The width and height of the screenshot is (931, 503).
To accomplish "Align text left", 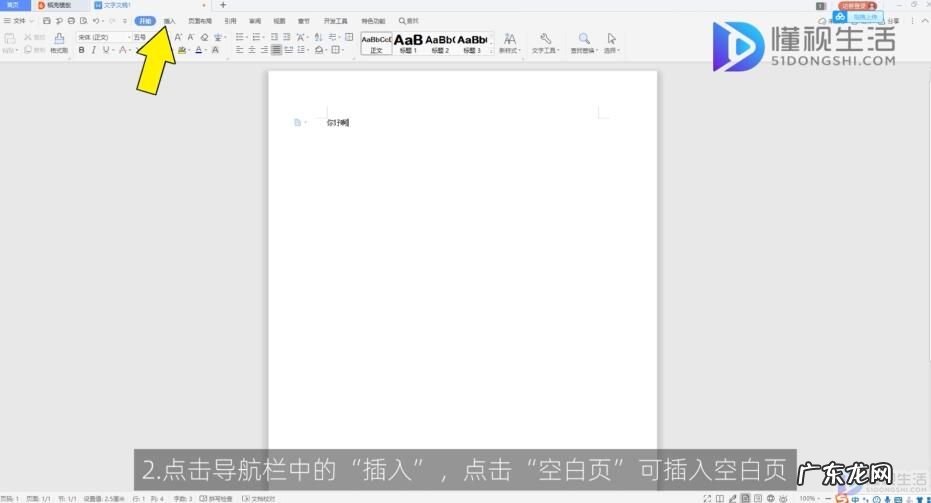I will [239, 50].
